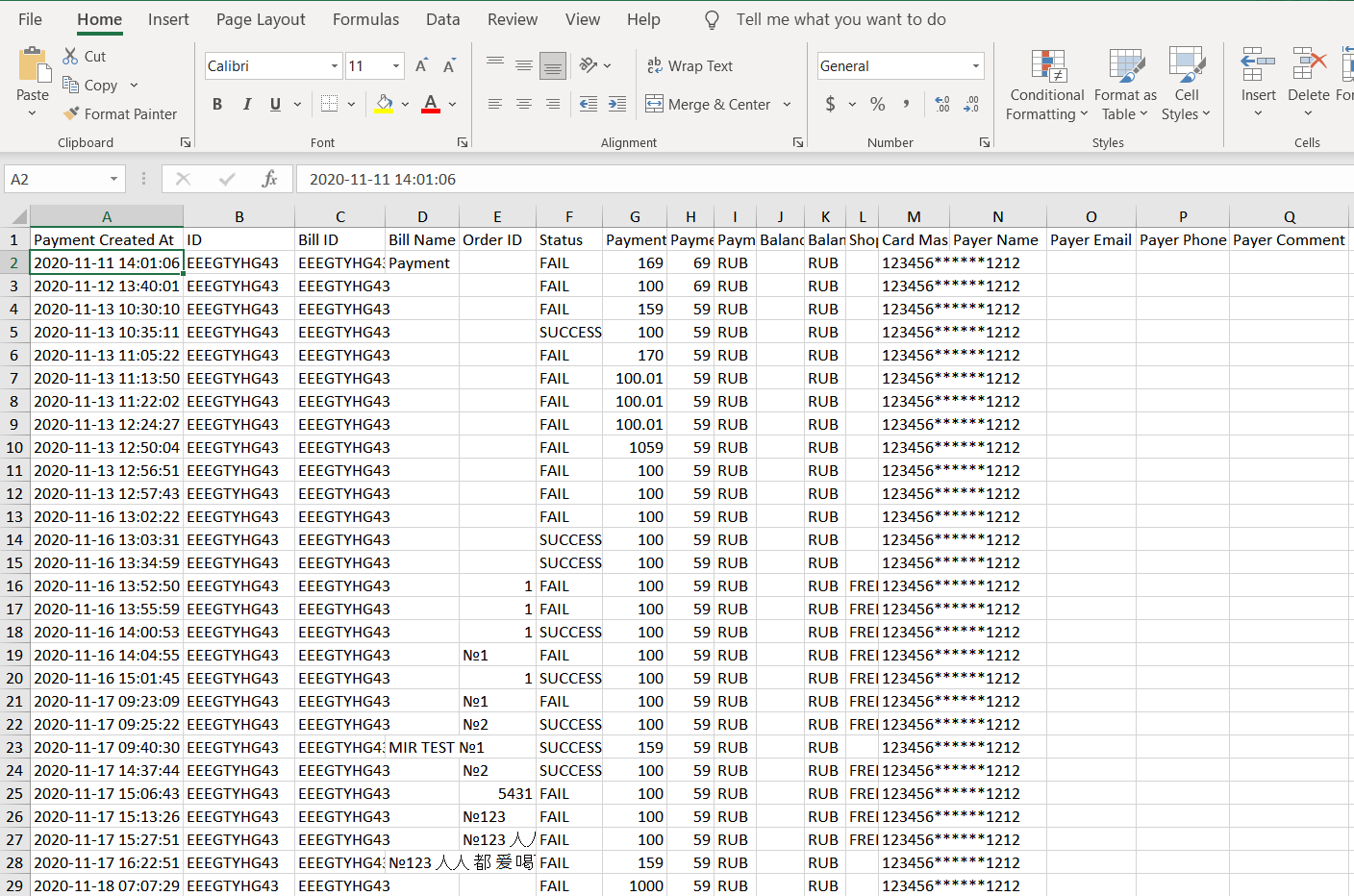This screenshot has height=896, width=1354.
Task: Open the Page Layout tab
Action: pyautogui.click(x=261, y=19)
